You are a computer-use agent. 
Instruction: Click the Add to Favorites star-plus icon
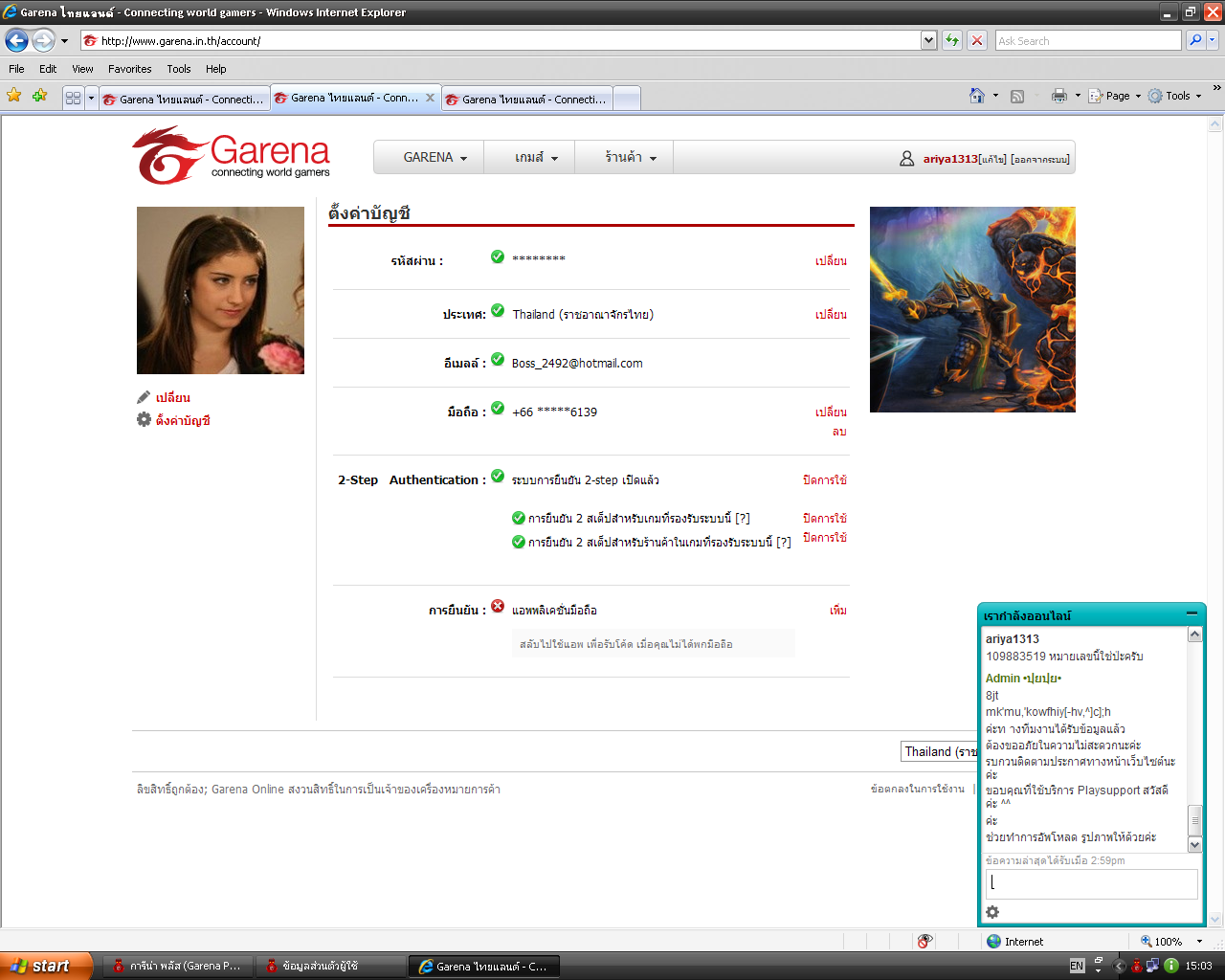pyautogui.click(x=39, y=96)
